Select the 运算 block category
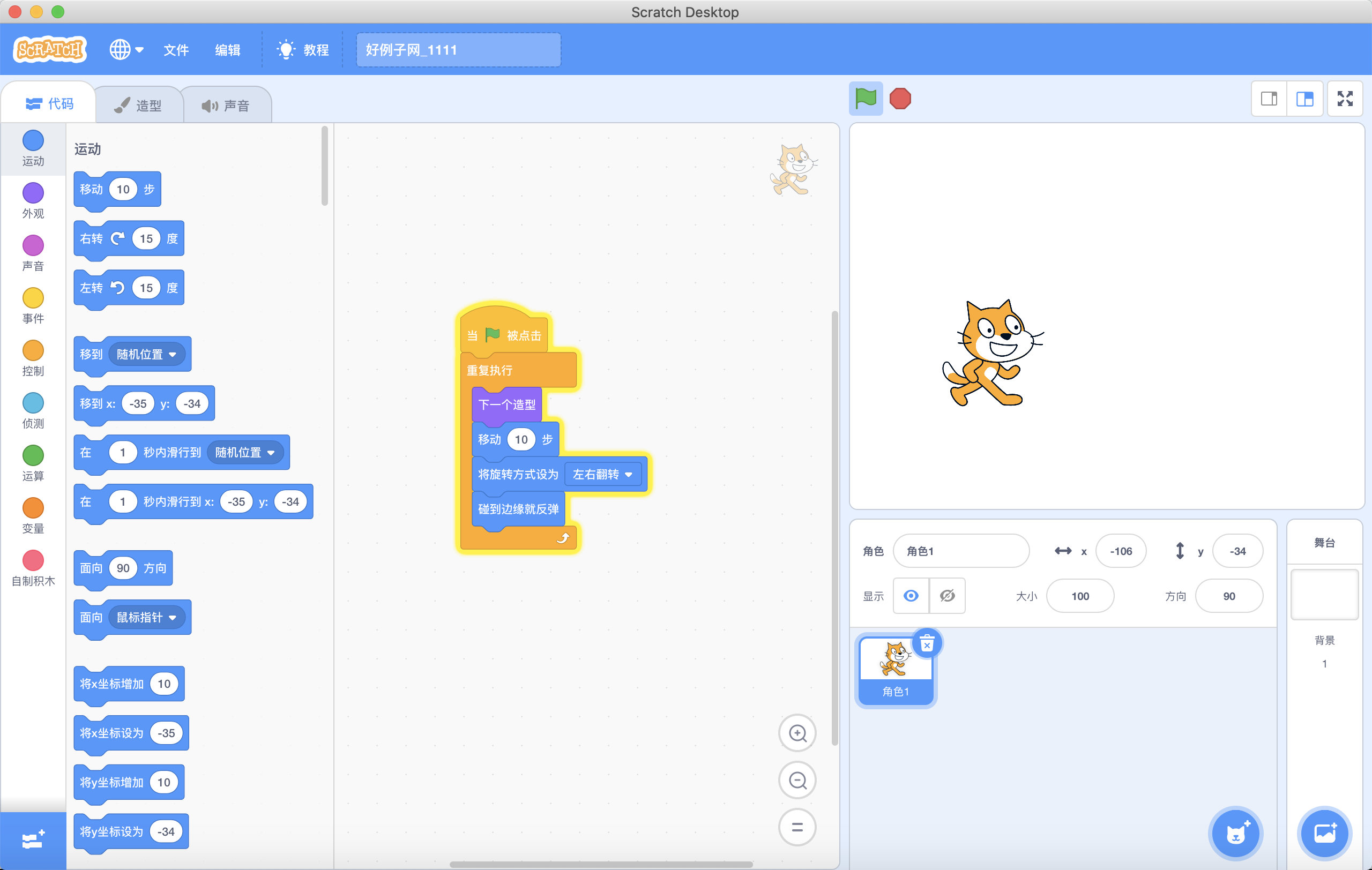 [33, 463]
